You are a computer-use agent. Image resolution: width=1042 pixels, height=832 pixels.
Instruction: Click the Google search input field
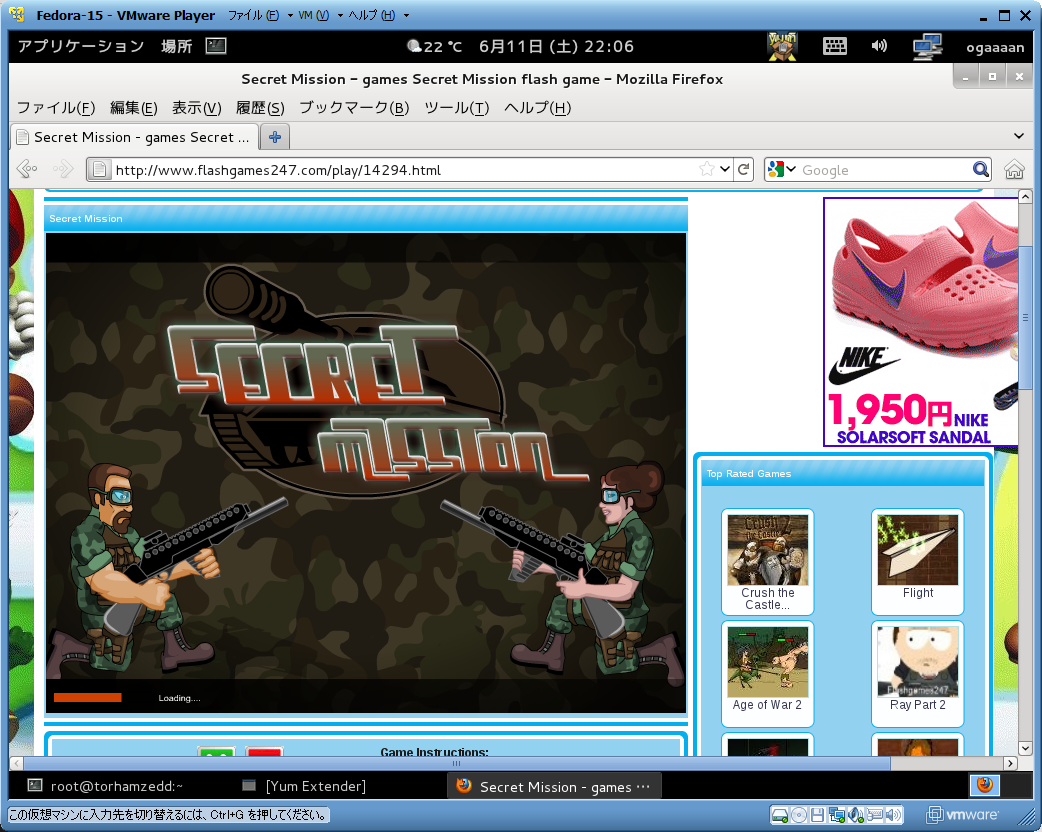tap(885, 170)
